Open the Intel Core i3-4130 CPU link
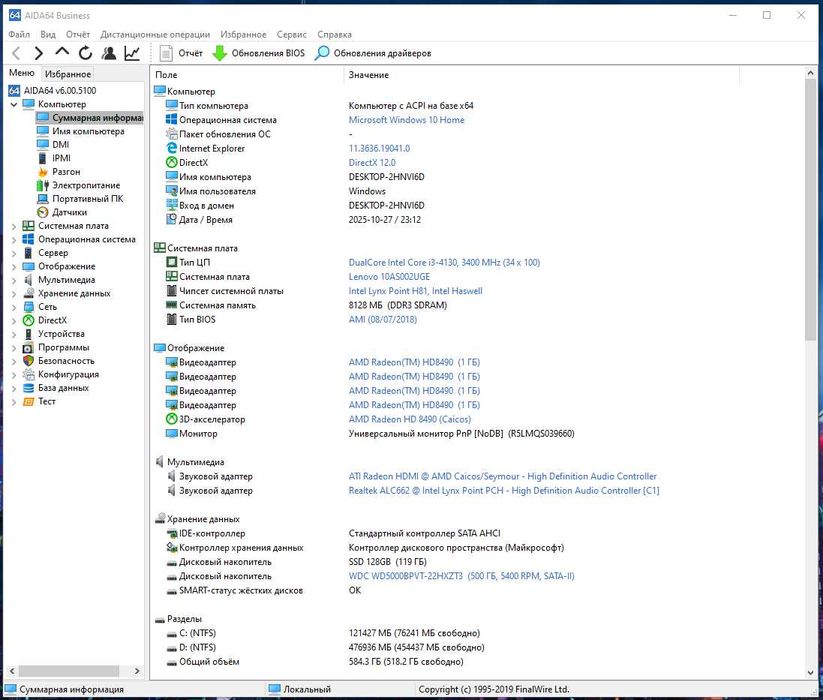 [x=444, y=262]
